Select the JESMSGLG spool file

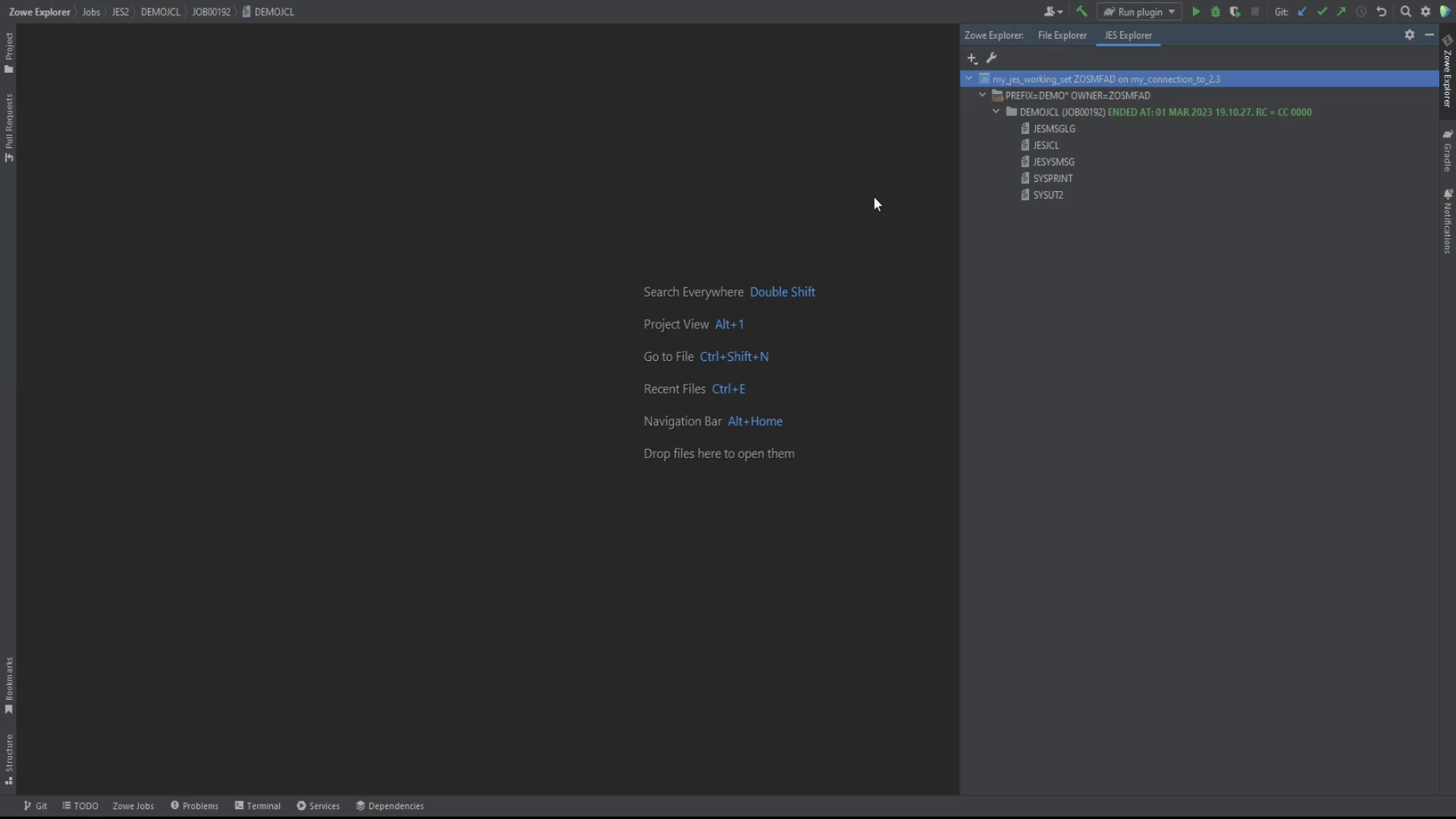[x=1053, y=129]
